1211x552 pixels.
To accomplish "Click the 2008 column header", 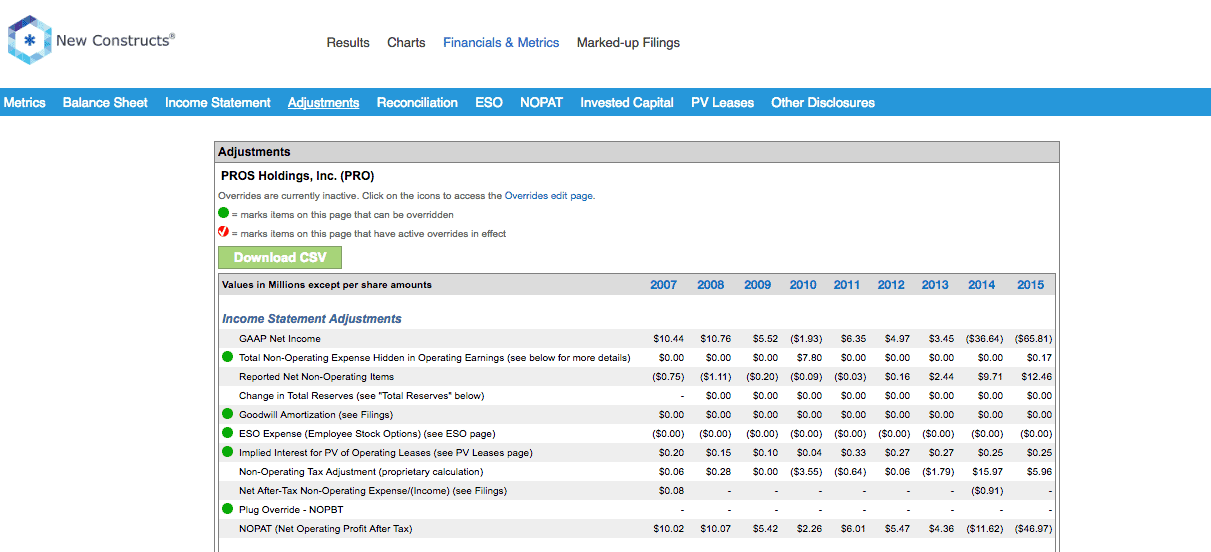I will pos(710,285).
